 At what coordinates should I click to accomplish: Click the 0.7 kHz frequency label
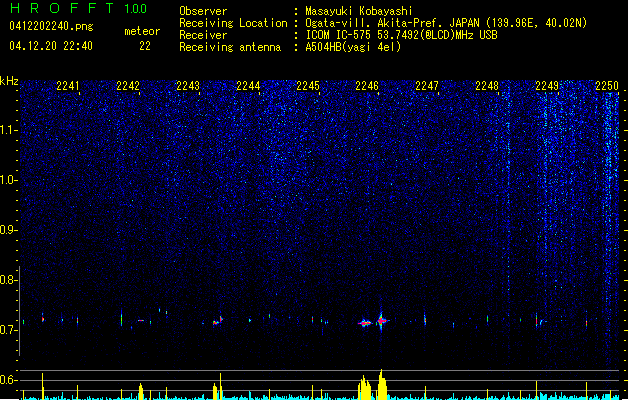point(8,330)
